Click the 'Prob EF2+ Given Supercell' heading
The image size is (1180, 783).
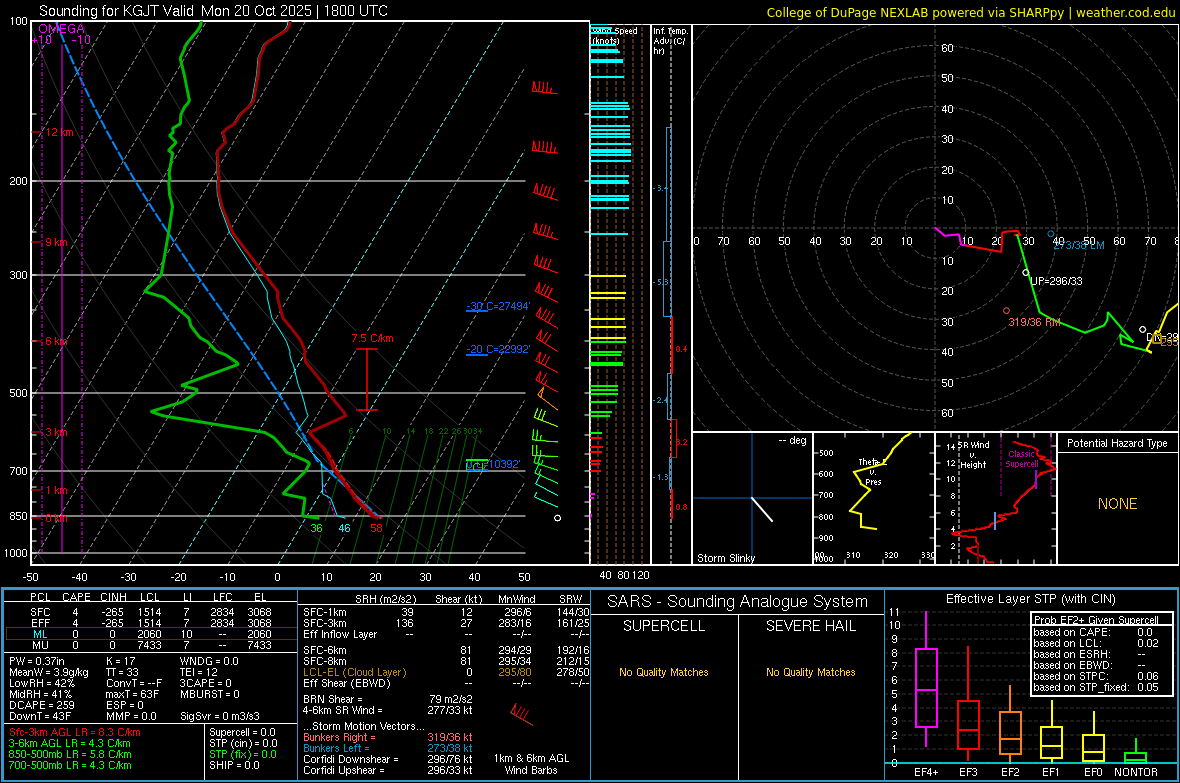pyautogui.click(x=1096, y=620)
